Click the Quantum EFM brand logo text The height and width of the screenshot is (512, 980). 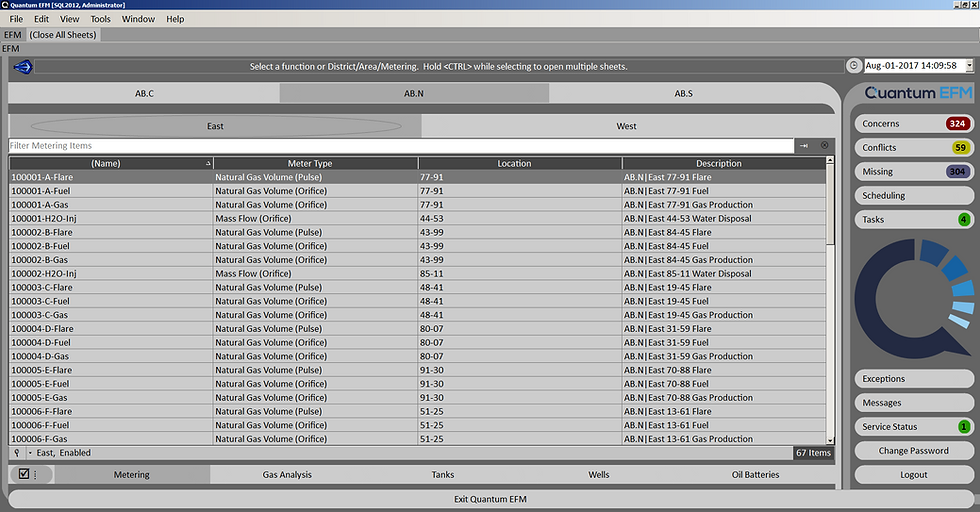point(918,93)
